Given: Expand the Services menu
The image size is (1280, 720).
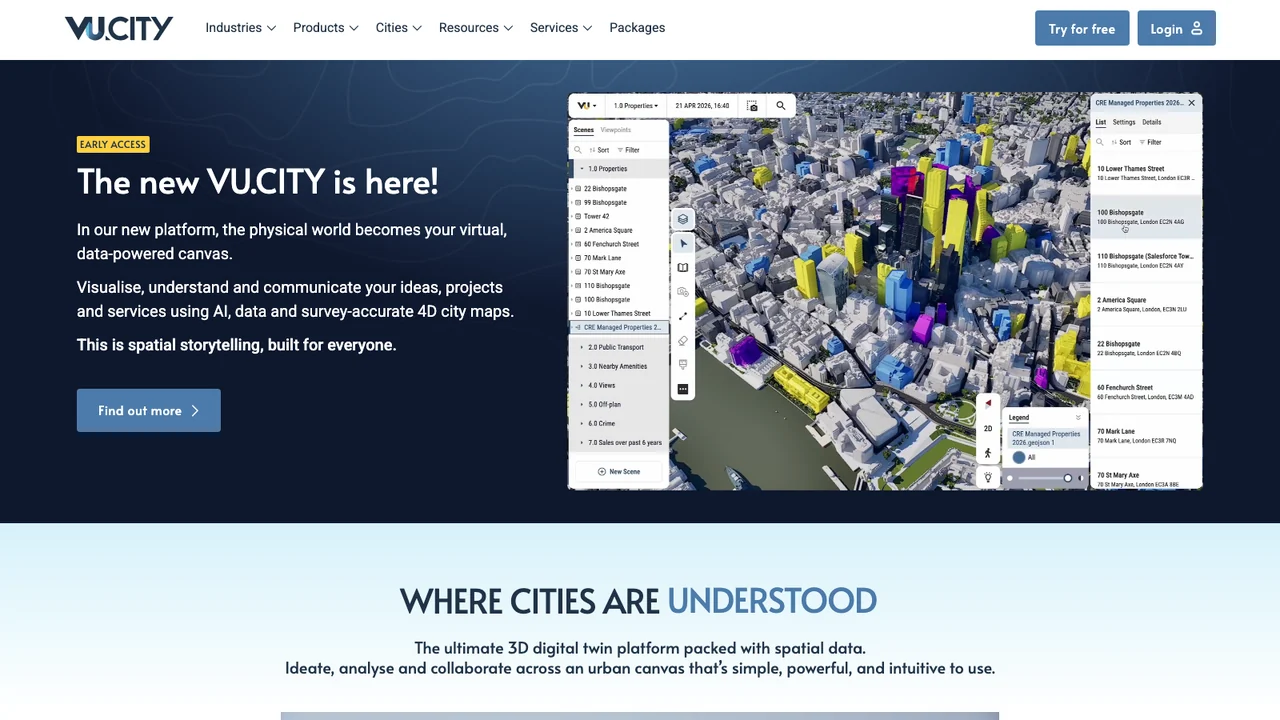Looking at the screenshot, I should (x=560, y=28).
